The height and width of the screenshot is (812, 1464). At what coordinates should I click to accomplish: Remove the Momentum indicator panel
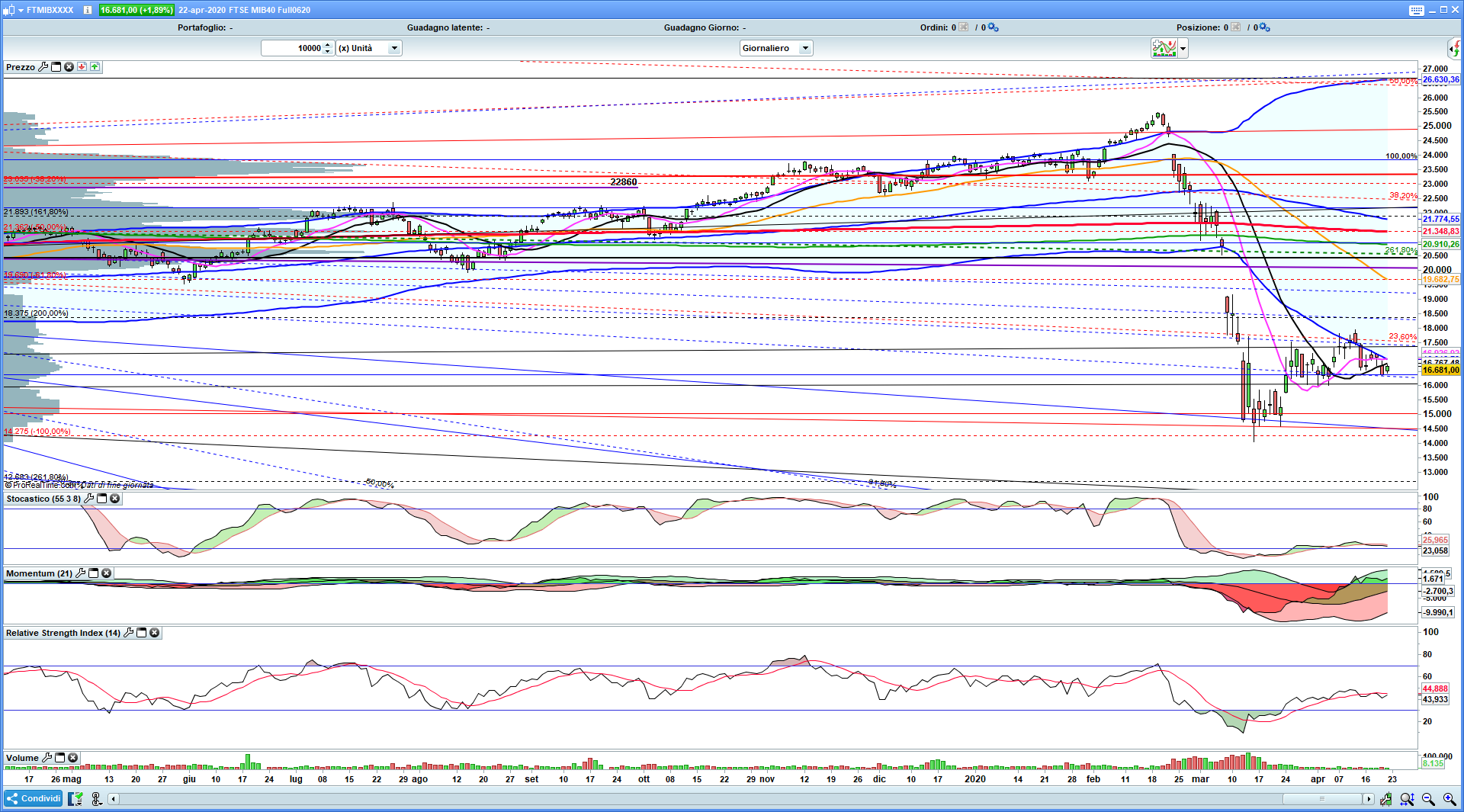tap(106, 573)
